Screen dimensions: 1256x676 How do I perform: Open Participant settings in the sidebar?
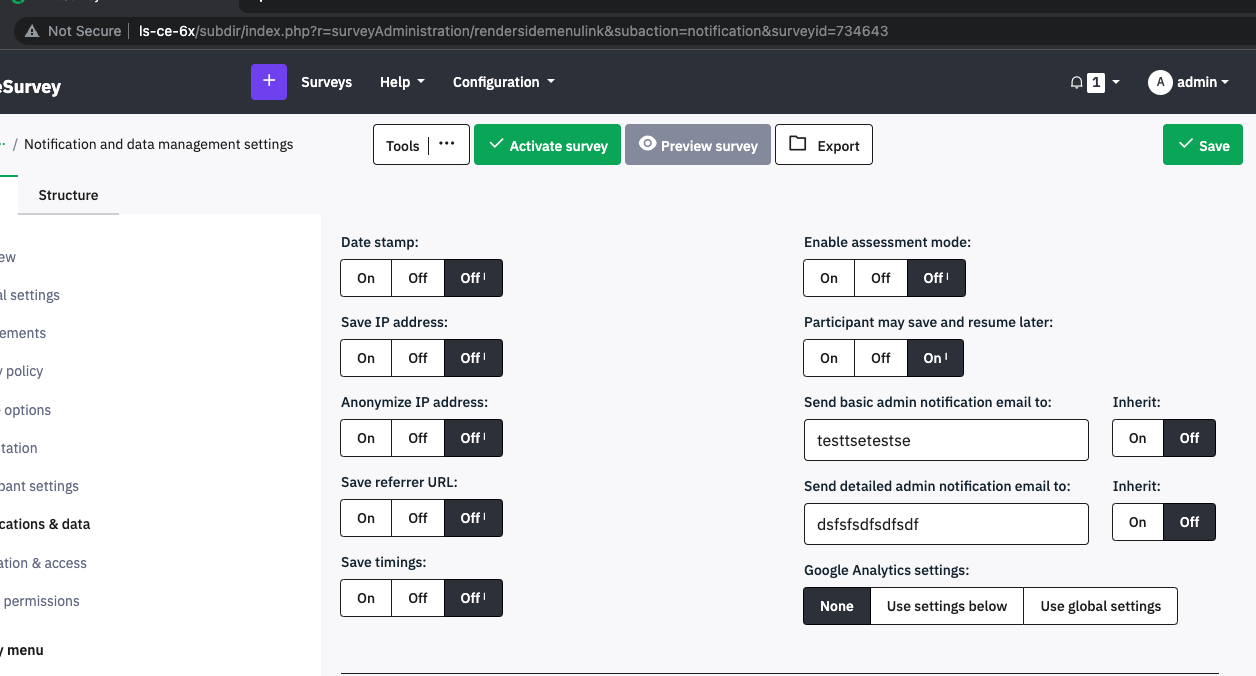point(40,486)
